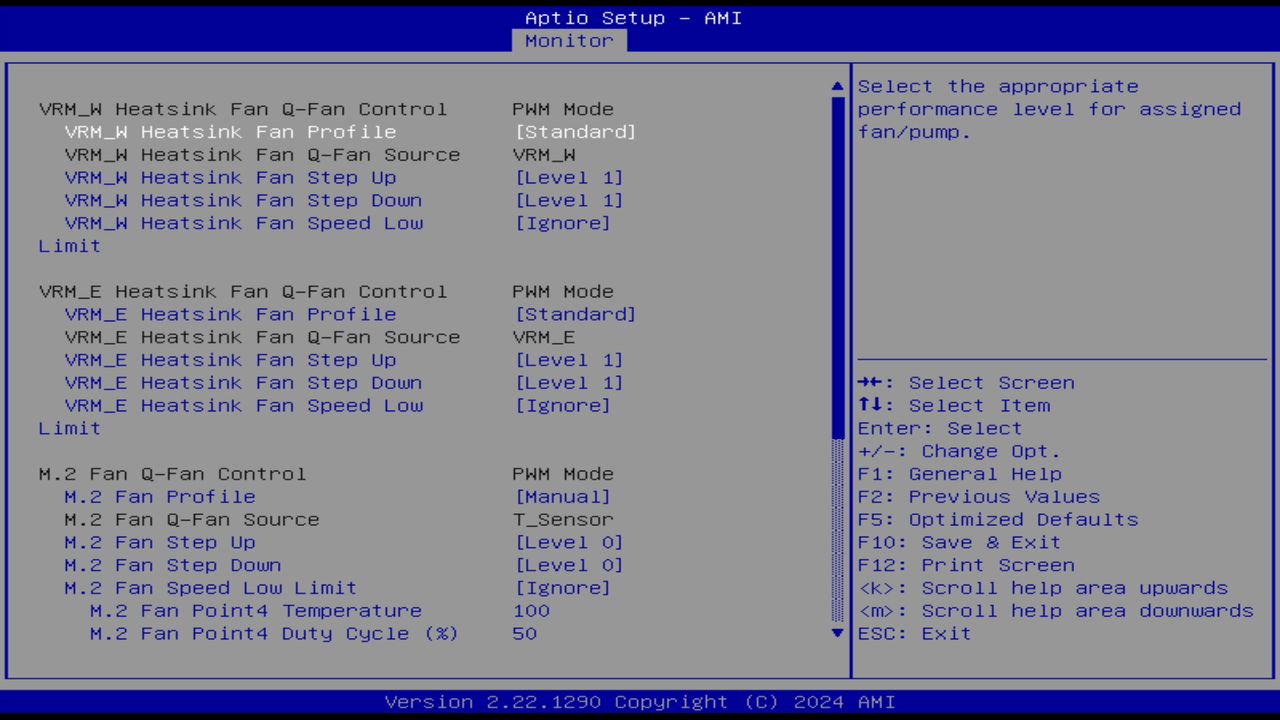Click Select Item arrows hint

point(954,407)
